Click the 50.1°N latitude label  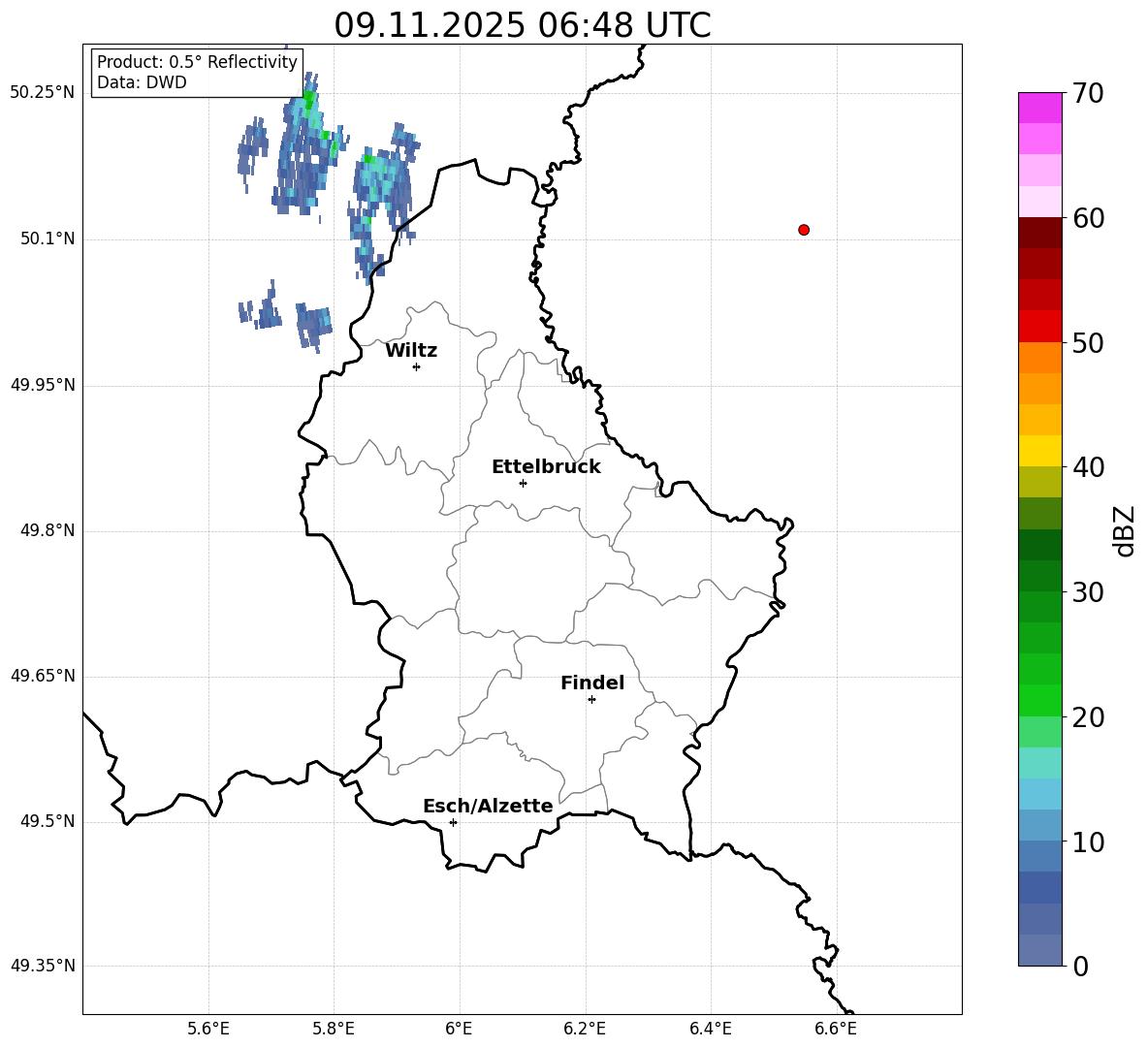[x=48, y=238]
